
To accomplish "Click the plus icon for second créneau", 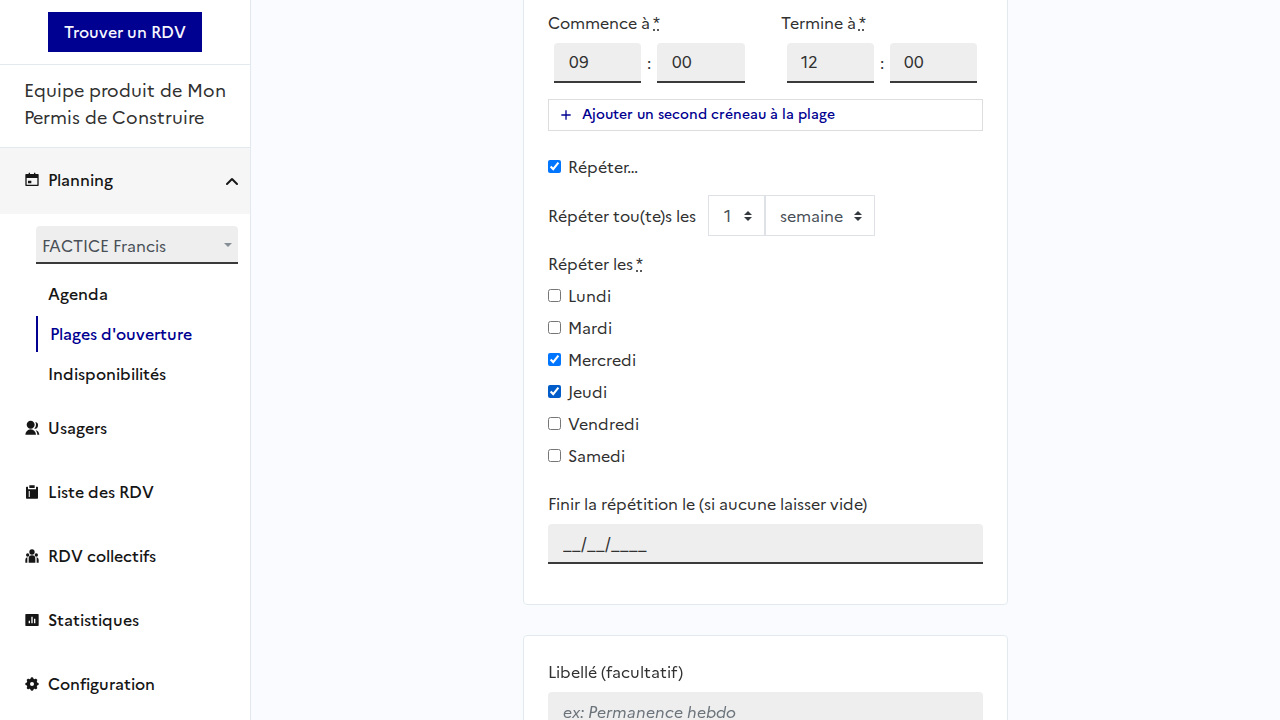I will [566, 115].
